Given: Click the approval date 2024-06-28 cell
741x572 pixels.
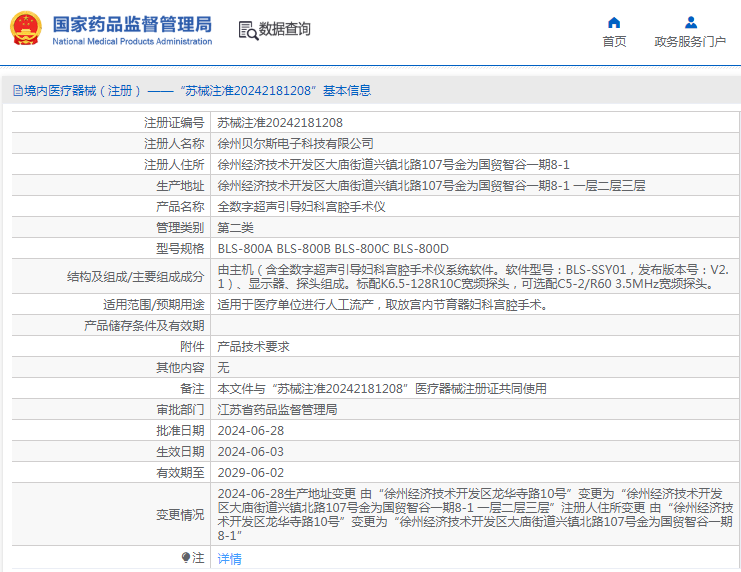Looking at the screenshot, I should [x=251, y=431].
